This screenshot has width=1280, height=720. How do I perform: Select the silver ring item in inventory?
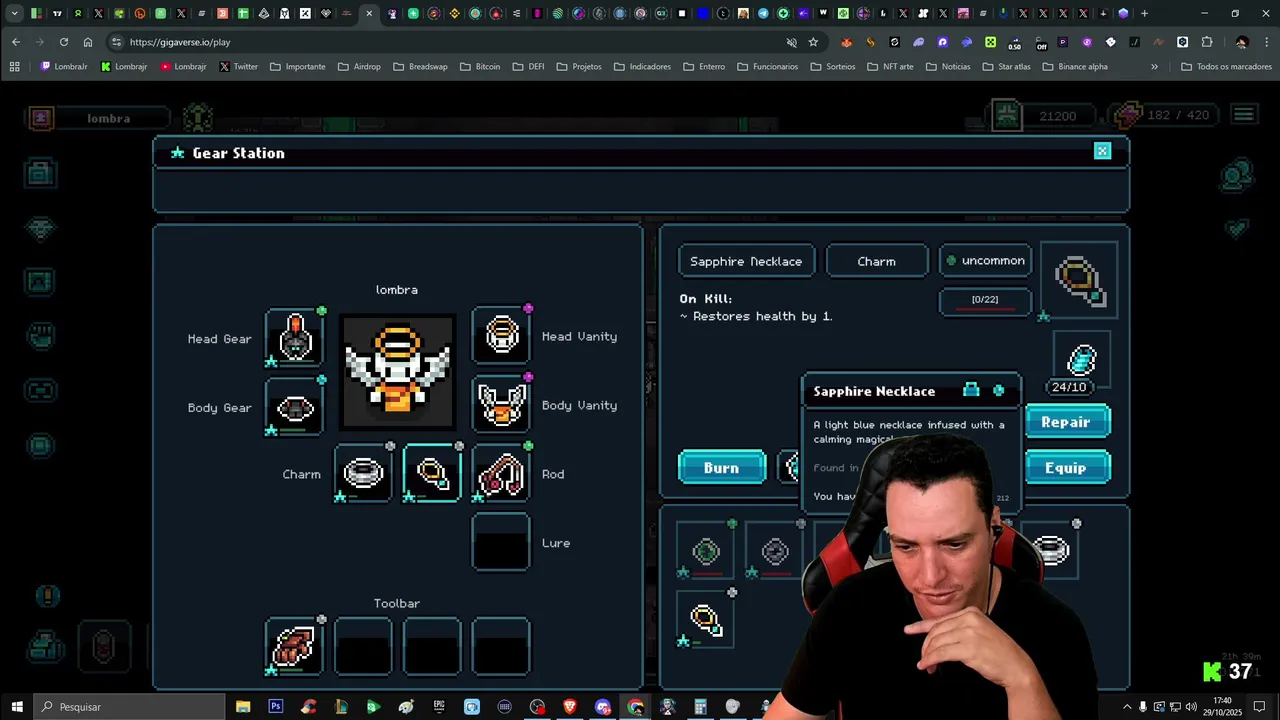[x=1051, y=550]
